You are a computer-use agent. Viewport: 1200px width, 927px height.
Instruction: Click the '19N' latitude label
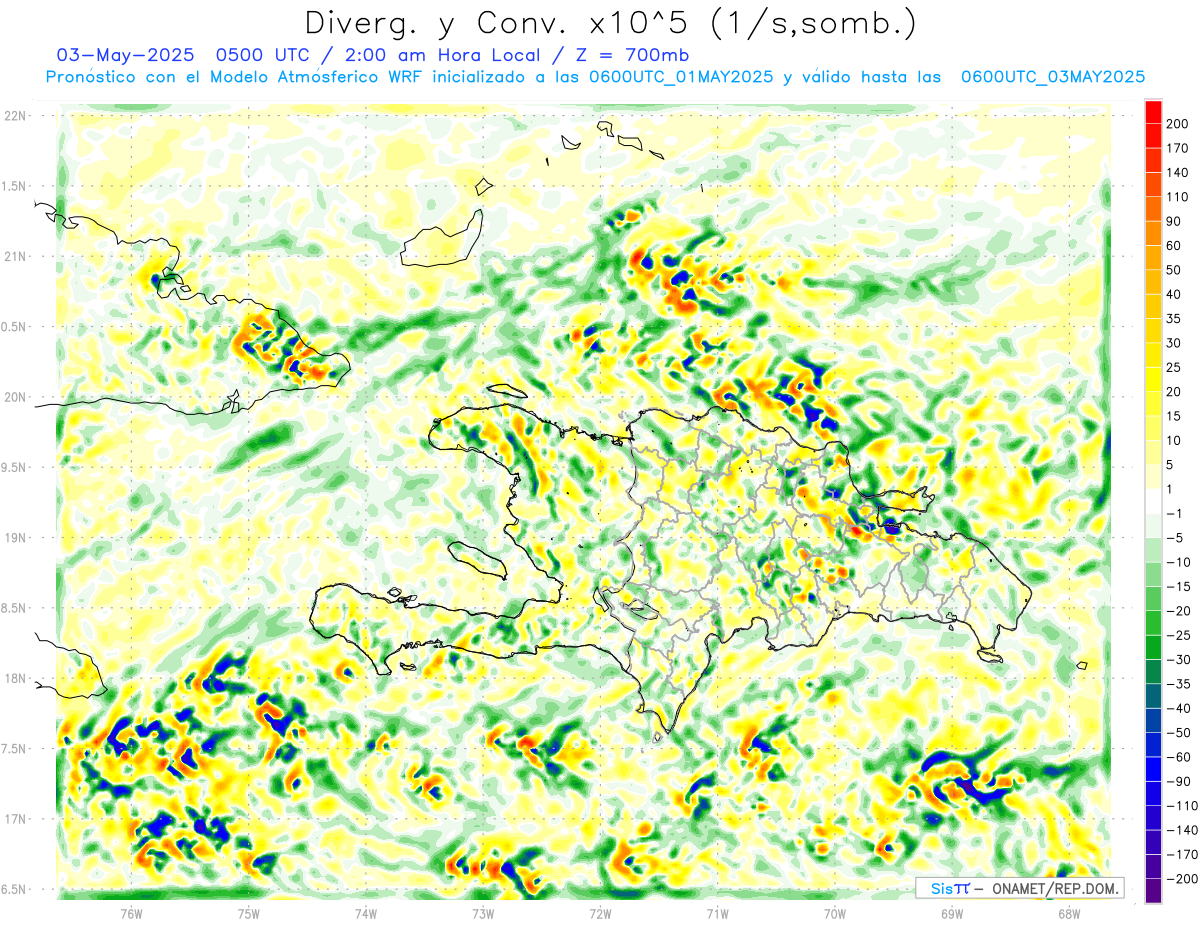pyautogui.click(x=16, y=537)
